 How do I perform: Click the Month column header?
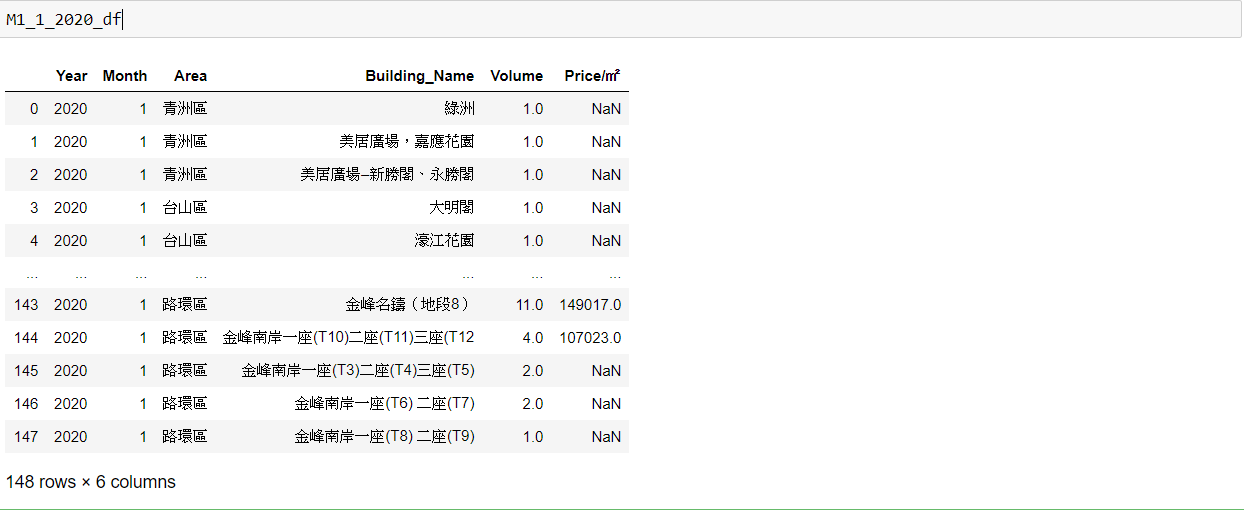tap(125, 76)
